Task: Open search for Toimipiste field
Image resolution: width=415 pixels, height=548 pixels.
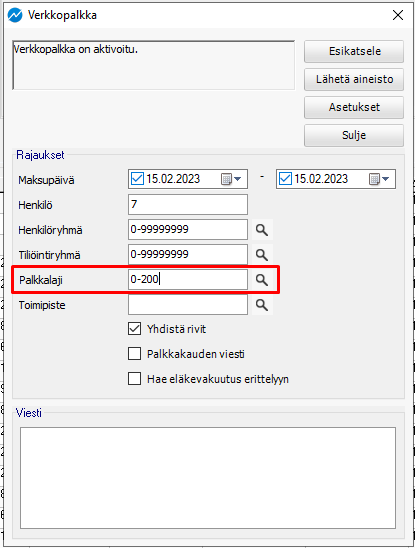Action: [x=262, y=305]
